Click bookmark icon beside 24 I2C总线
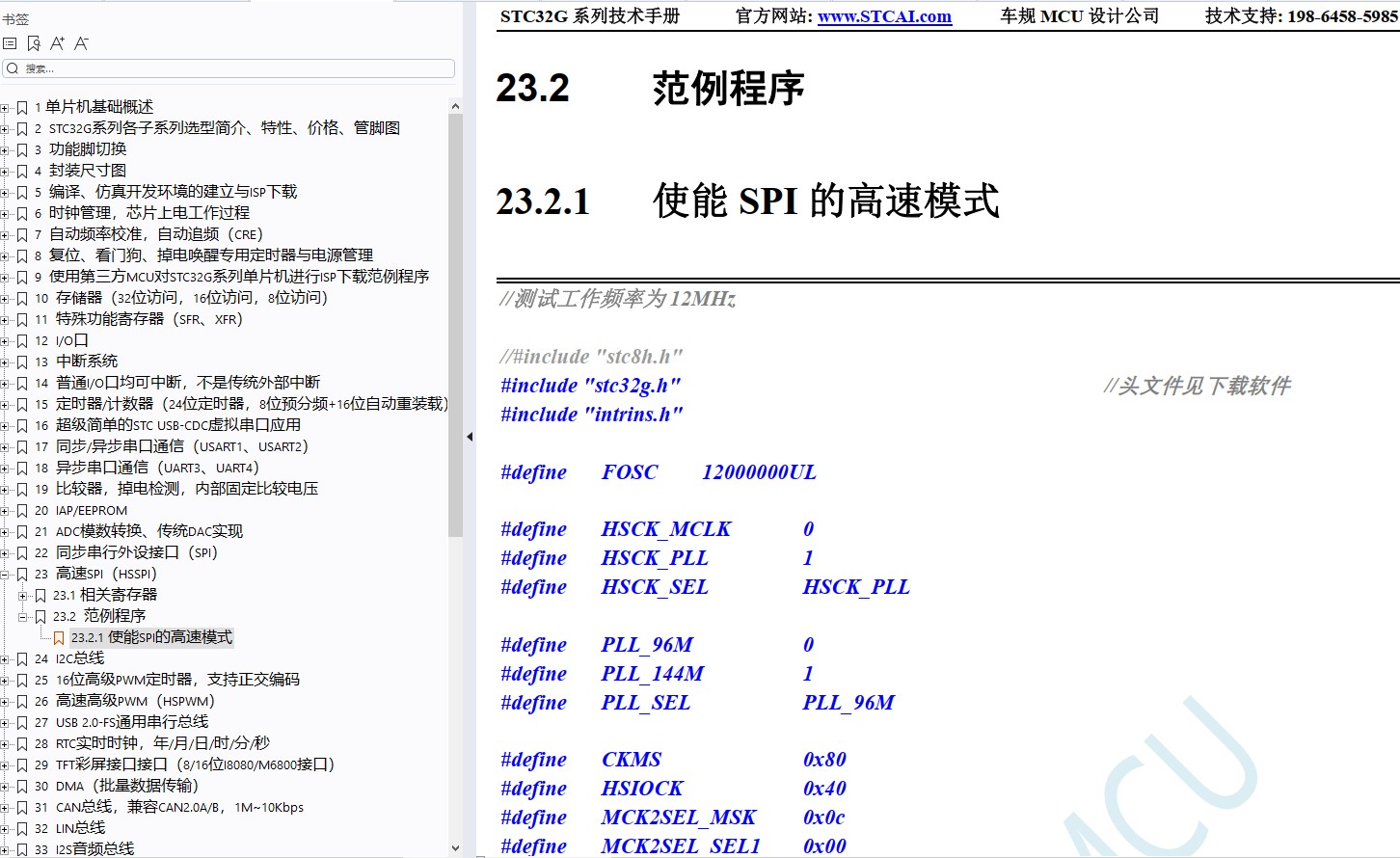The height and width of the screenshot is (858, 1400). (22, 658)
